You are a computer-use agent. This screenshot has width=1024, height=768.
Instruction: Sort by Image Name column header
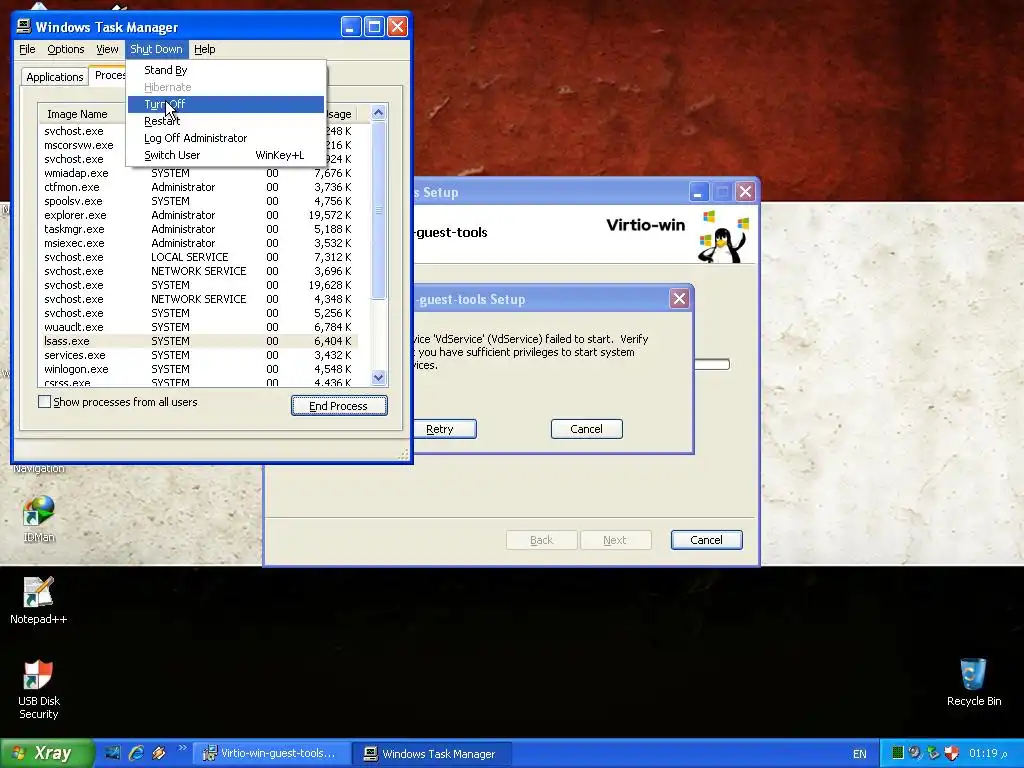click(x=82, y=114)
